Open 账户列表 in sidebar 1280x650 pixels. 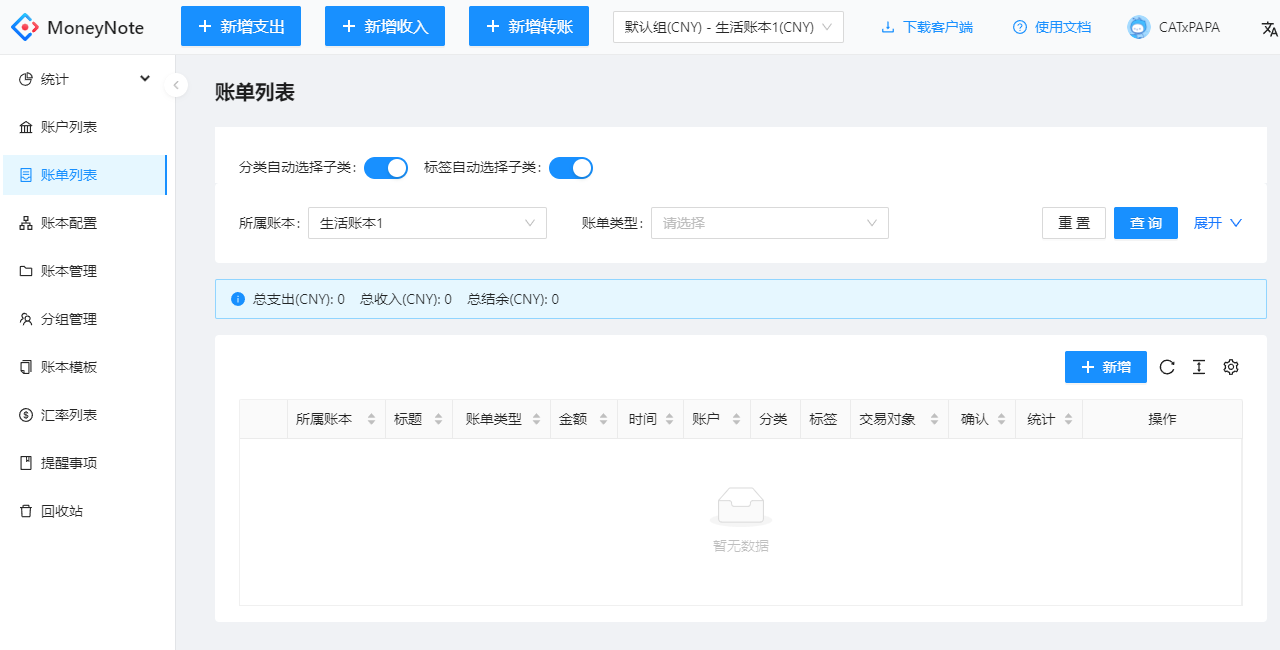tap(84, 127)
